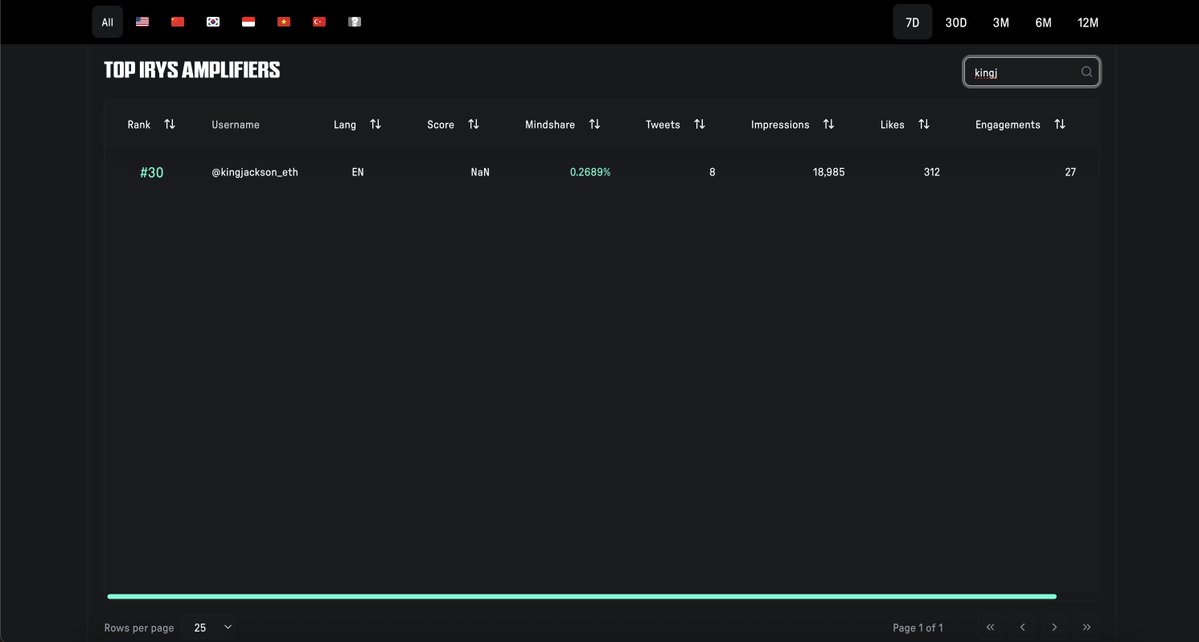1199x642 pixels.
Task: Click the 312 likes value
Action: (931, 173)
